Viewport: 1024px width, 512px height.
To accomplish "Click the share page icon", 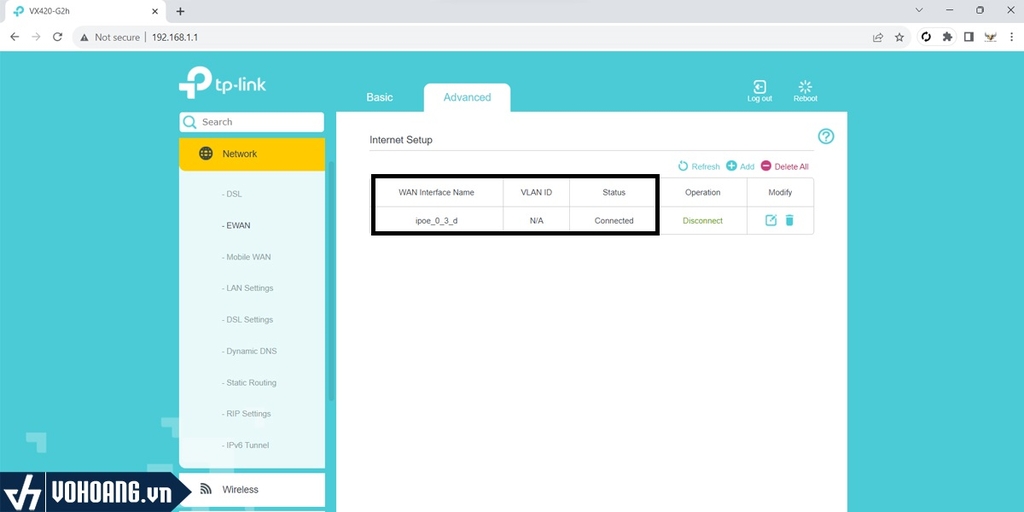I will [x=878, y=37].
